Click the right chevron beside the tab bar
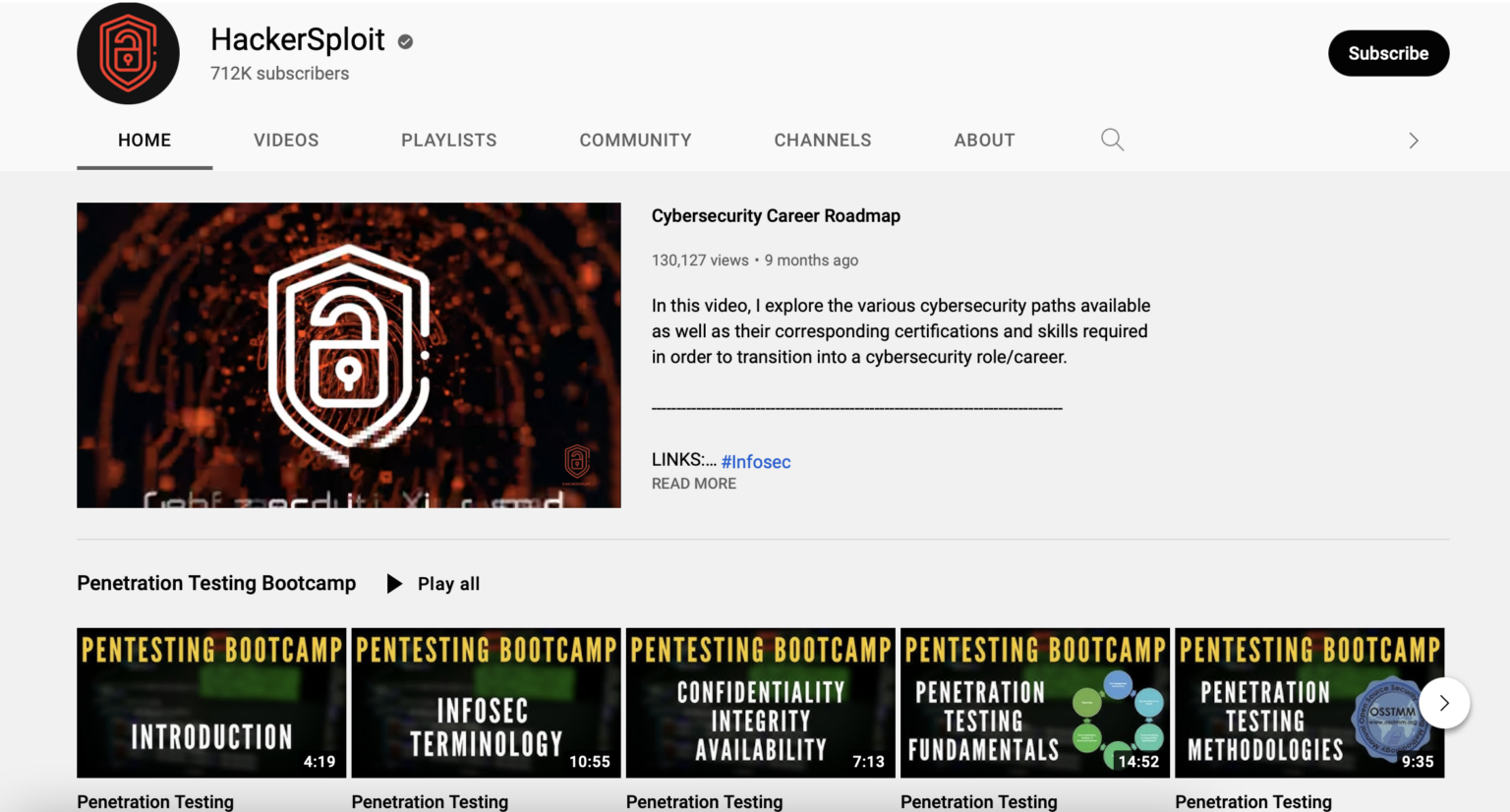 [1414, 141]
